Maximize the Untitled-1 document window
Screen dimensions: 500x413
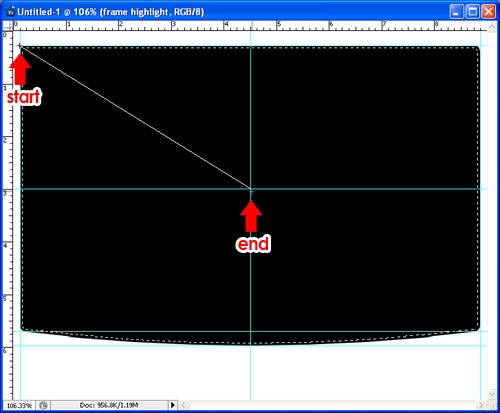coord(472,12)
